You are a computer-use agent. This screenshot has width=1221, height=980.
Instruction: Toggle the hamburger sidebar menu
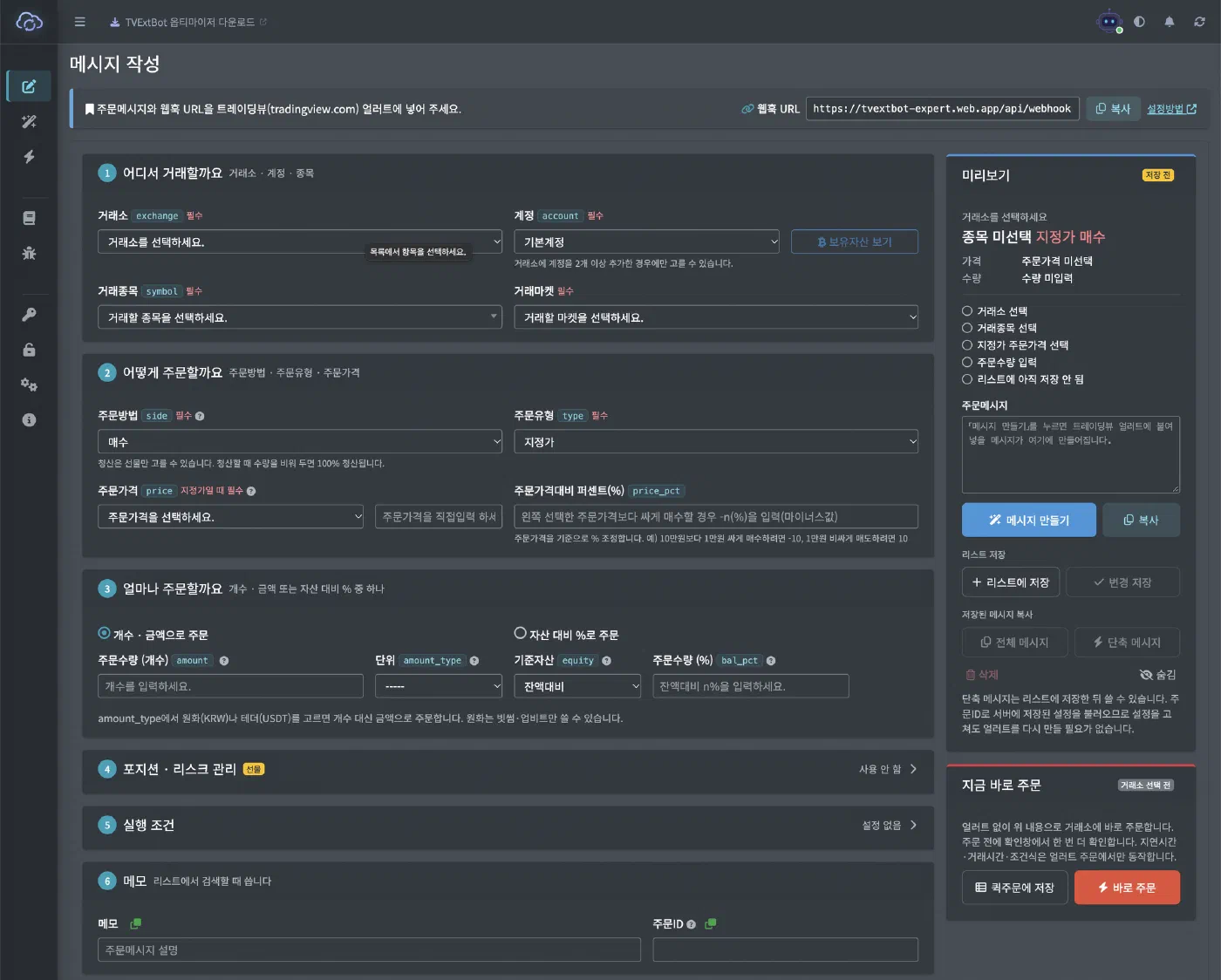79,22
